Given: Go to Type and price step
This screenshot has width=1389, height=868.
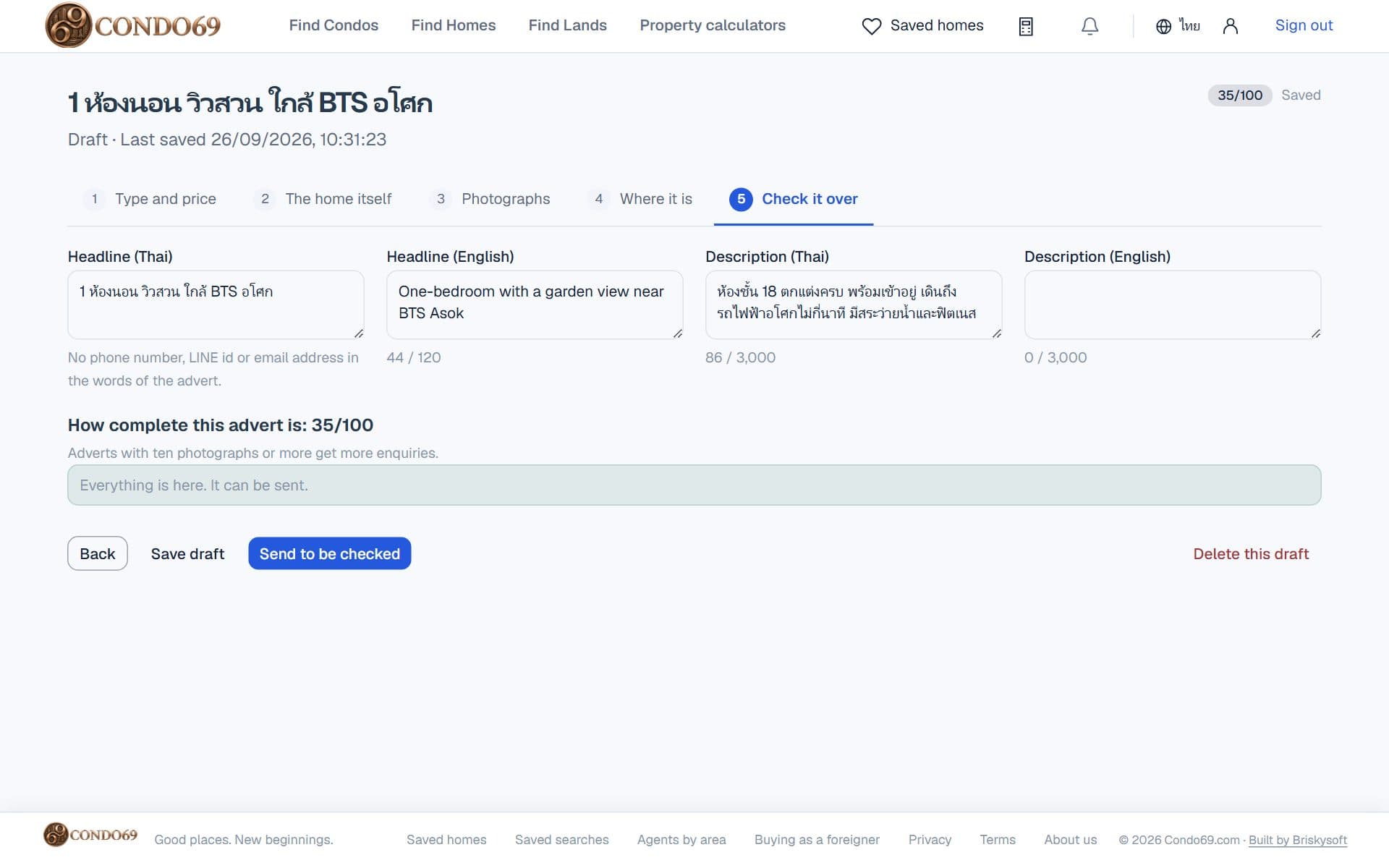Looking at the screenshot, I should point(150,199).
